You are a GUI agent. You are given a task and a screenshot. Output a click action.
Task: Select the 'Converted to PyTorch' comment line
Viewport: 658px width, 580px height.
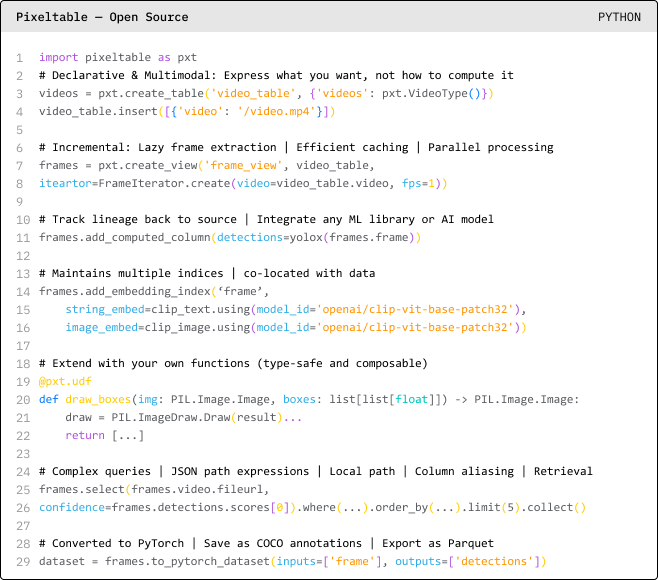pos(266,543)
